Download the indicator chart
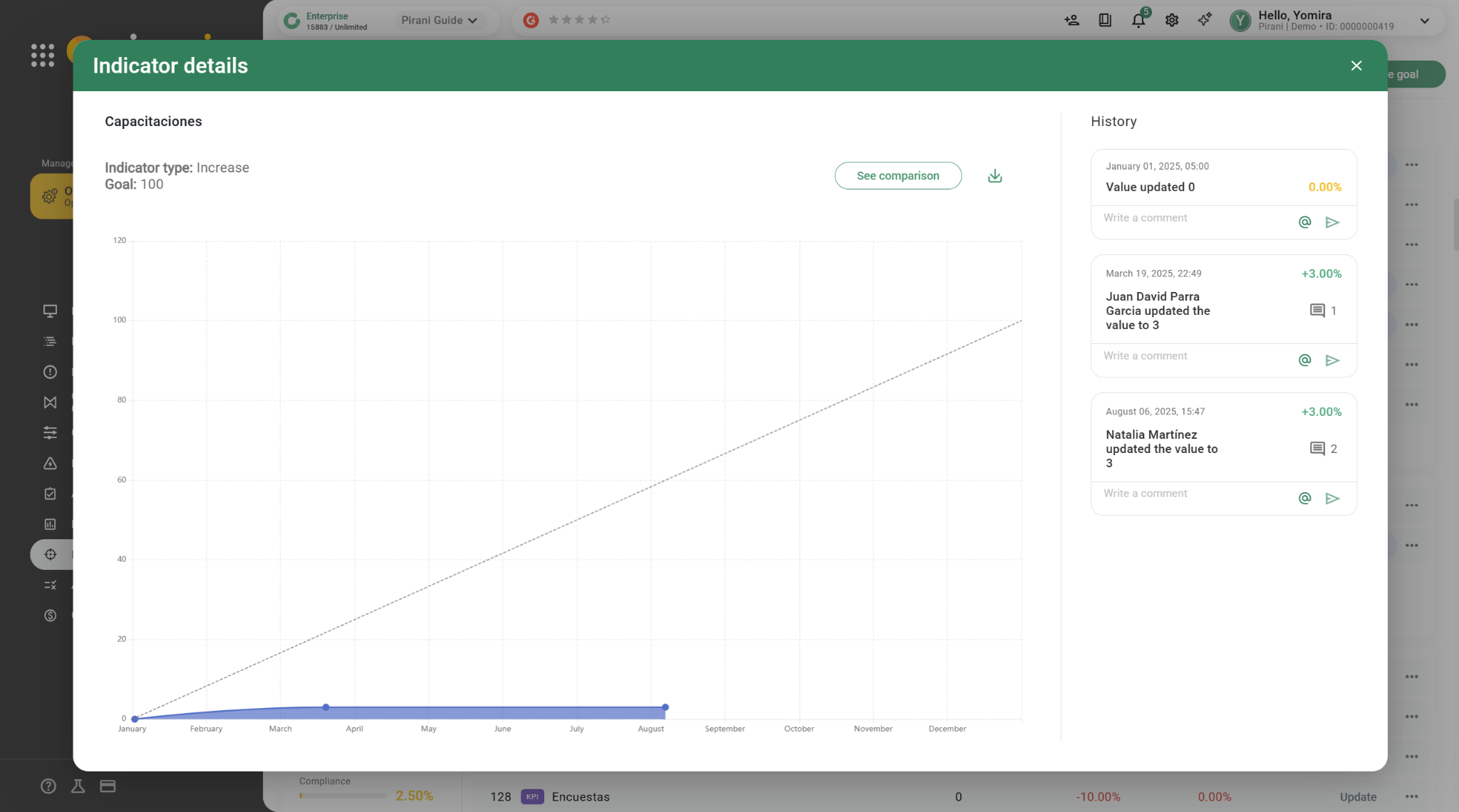The height and width of the screenshot is (812, 1459). click(995, 176)
